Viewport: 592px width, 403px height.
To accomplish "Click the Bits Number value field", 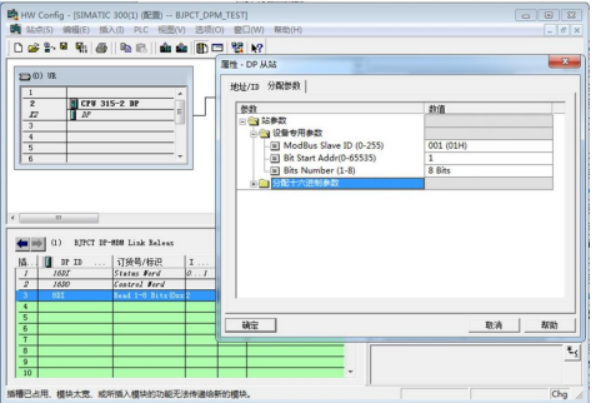I will coord(489,171).
